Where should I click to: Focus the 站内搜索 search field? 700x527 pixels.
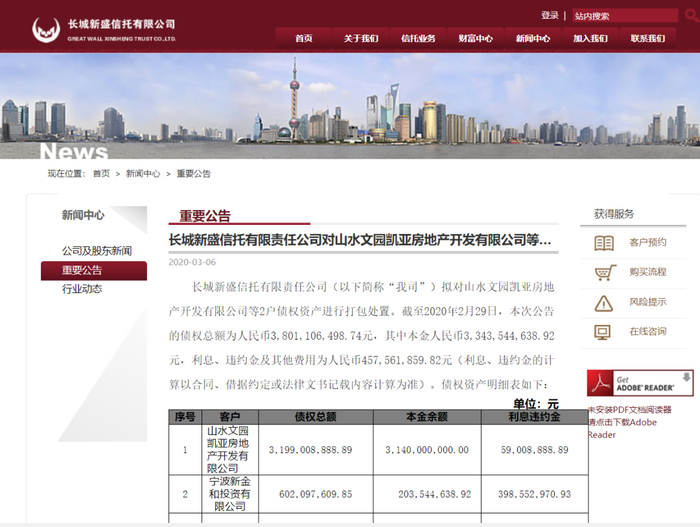(x=625, y=16)
